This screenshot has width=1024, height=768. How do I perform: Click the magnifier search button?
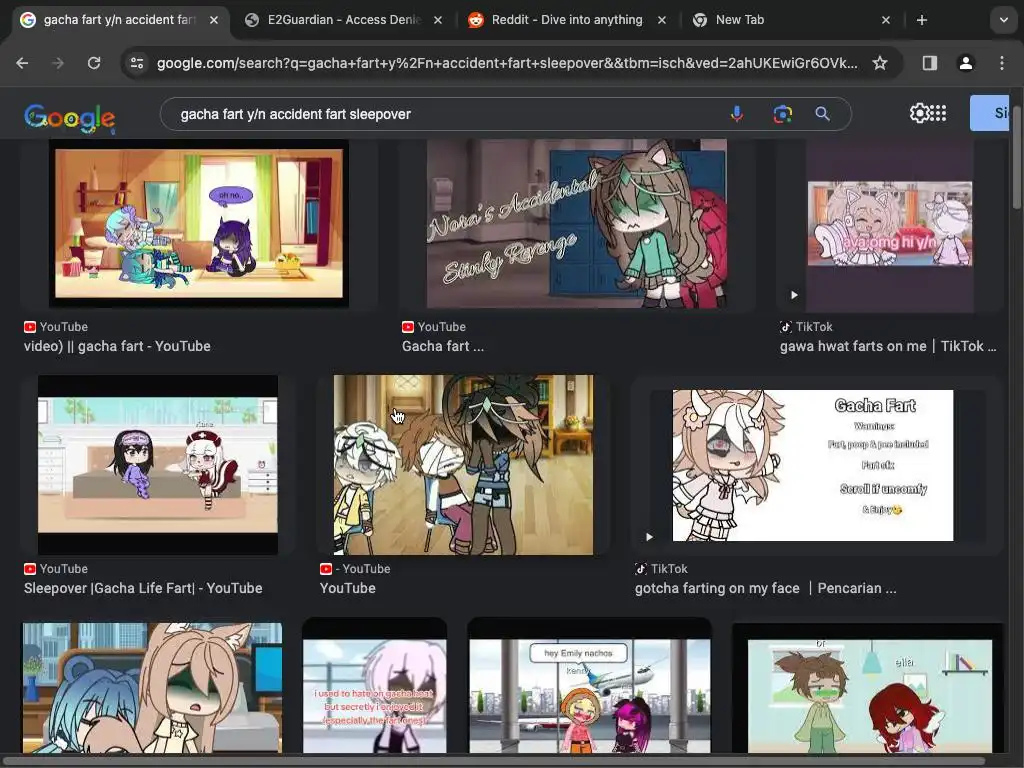click(x=823, y=114)
